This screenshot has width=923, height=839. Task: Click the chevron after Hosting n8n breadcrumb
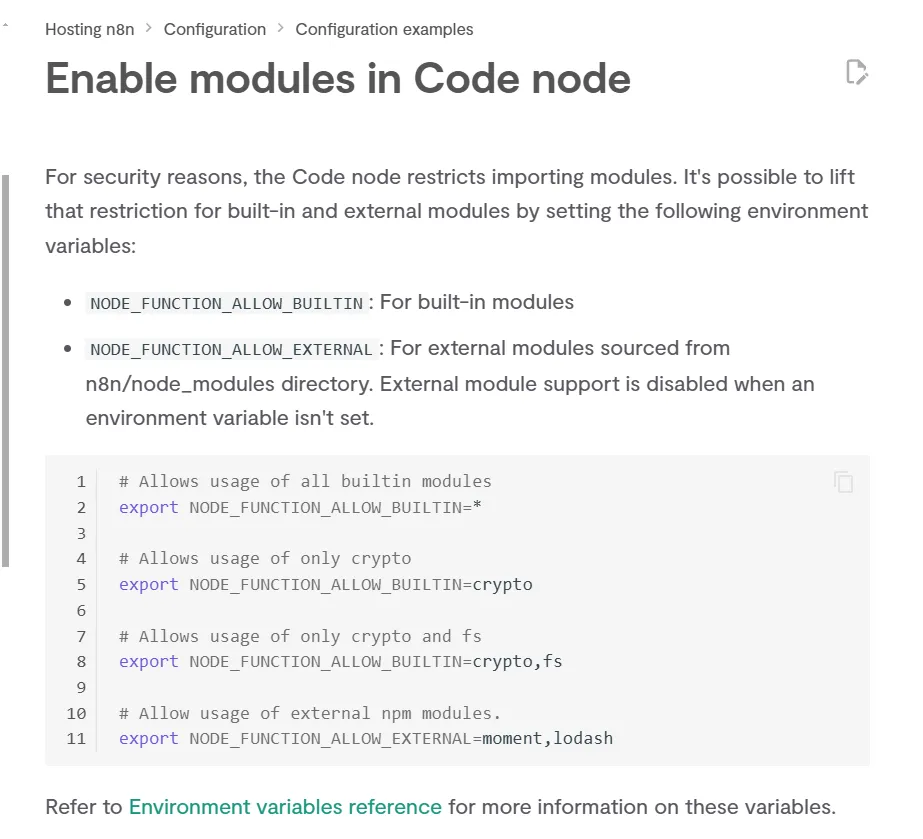[x=149, y=28]
